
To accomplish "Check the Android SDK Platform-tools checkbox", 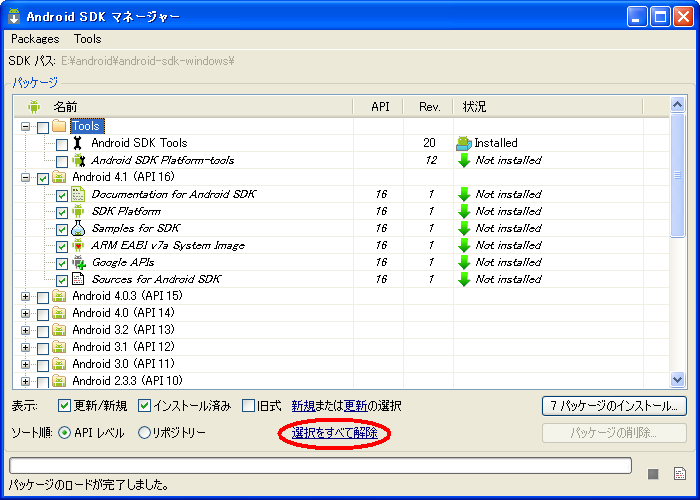I will [x=62, y=161].
